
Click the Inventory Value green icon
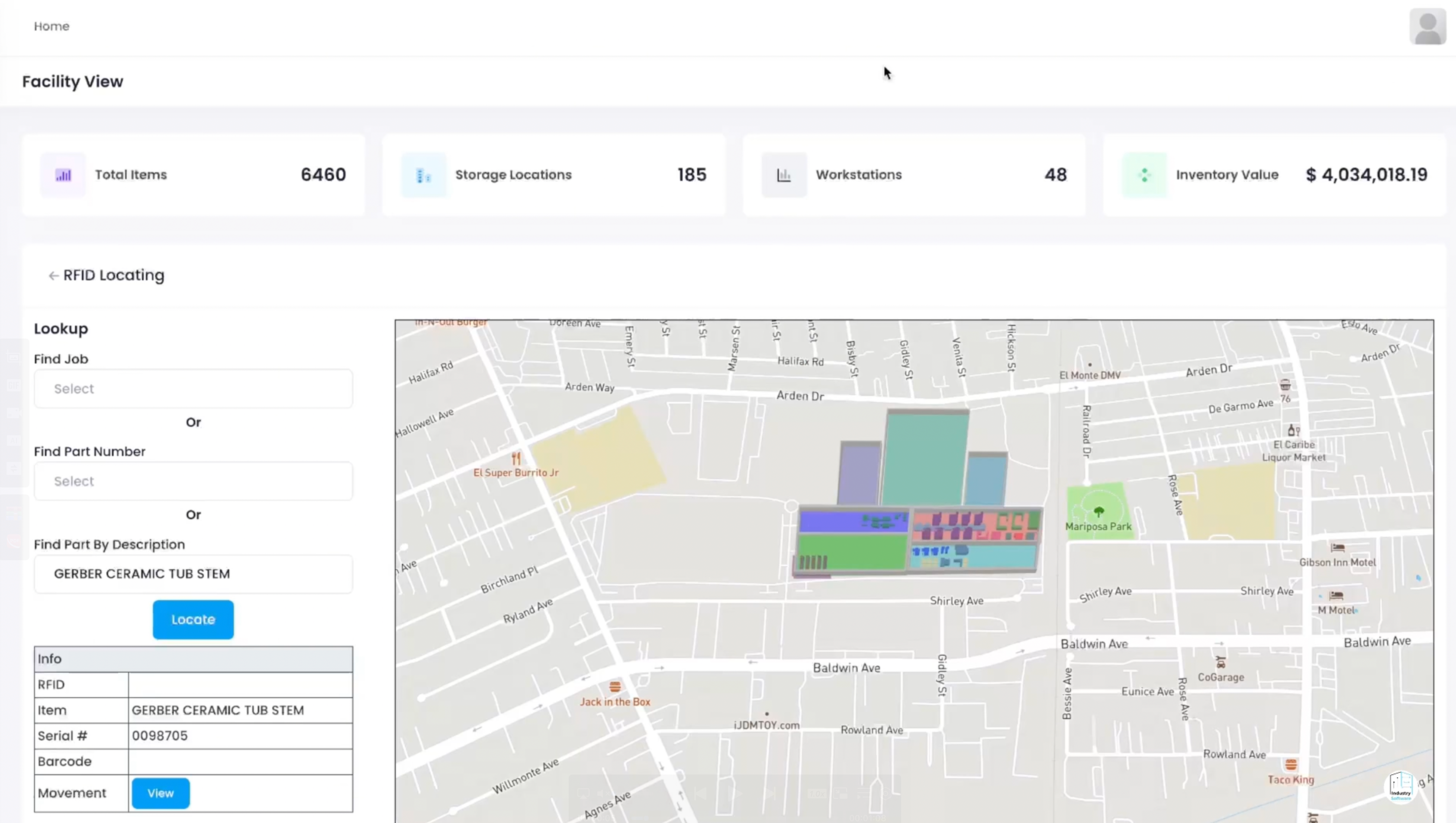coord(1144,175)
